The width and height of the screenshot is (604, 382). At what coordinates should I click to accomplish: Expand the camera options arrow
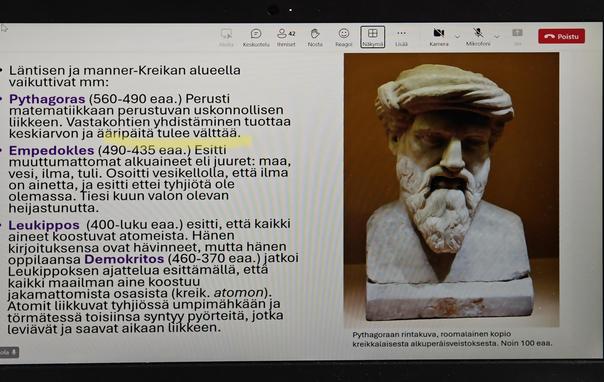pos(458,37)
